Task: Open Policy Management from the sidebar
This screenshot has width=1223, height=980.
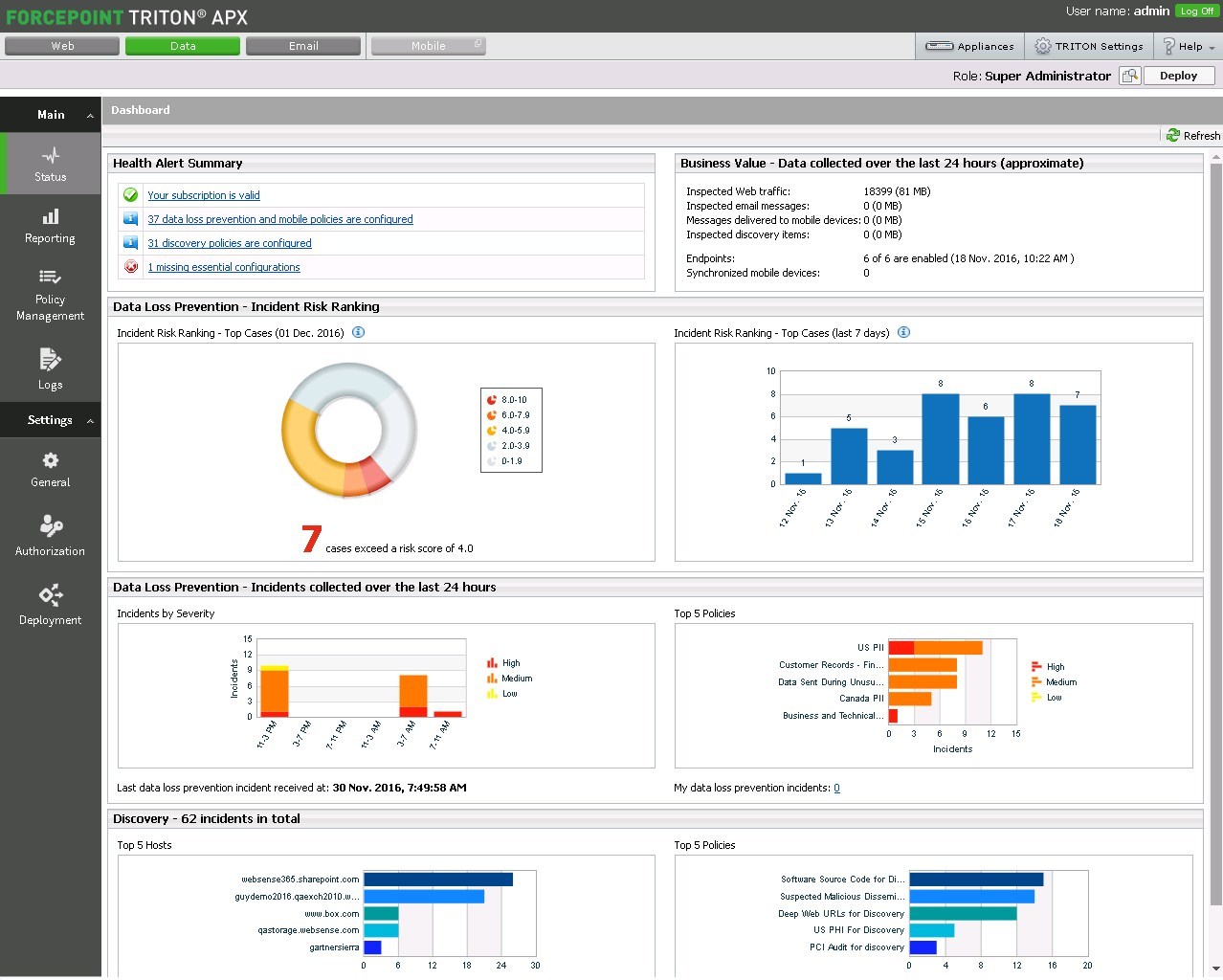Action: (50, 297)
